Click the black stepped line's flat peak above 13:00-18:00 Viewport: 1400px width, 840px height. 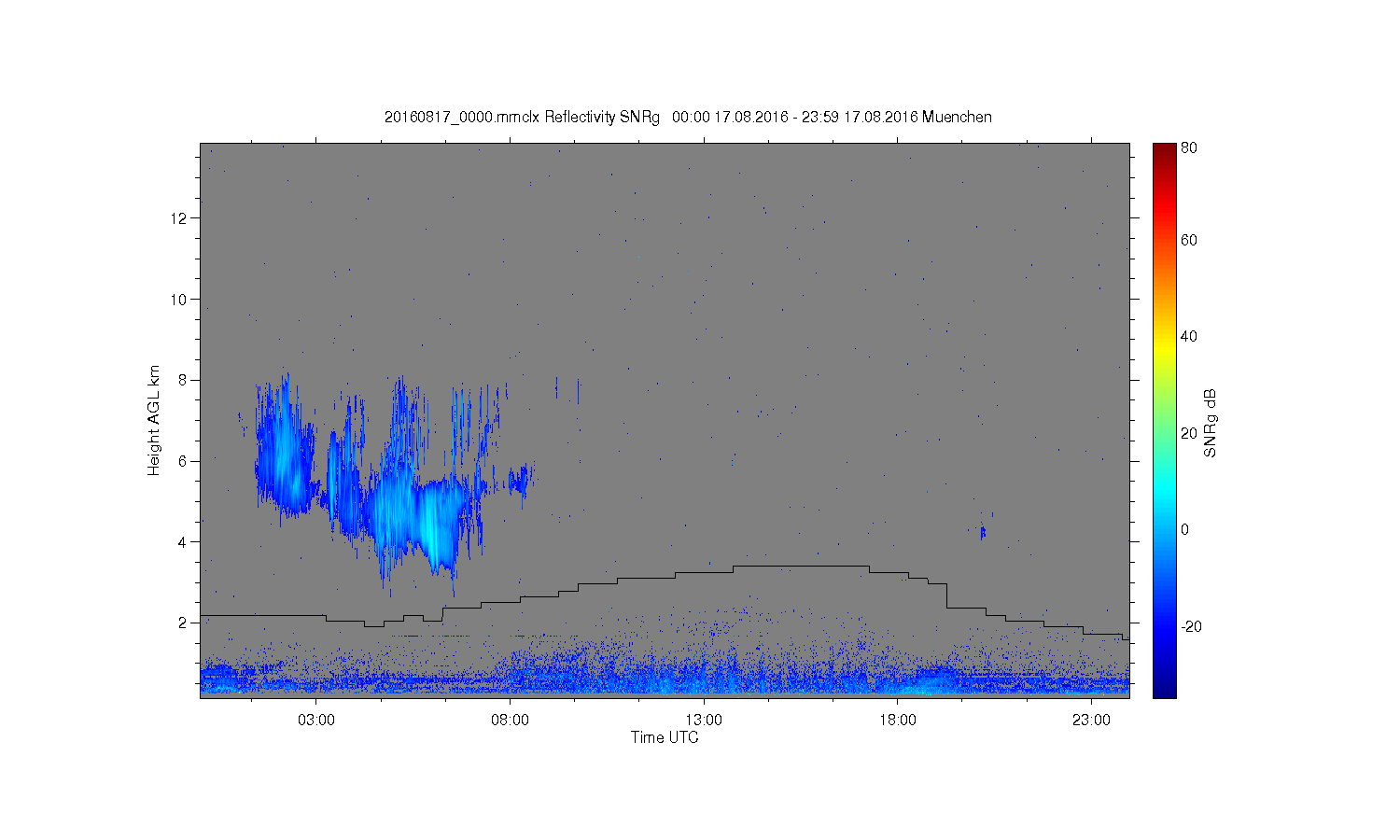801,566
